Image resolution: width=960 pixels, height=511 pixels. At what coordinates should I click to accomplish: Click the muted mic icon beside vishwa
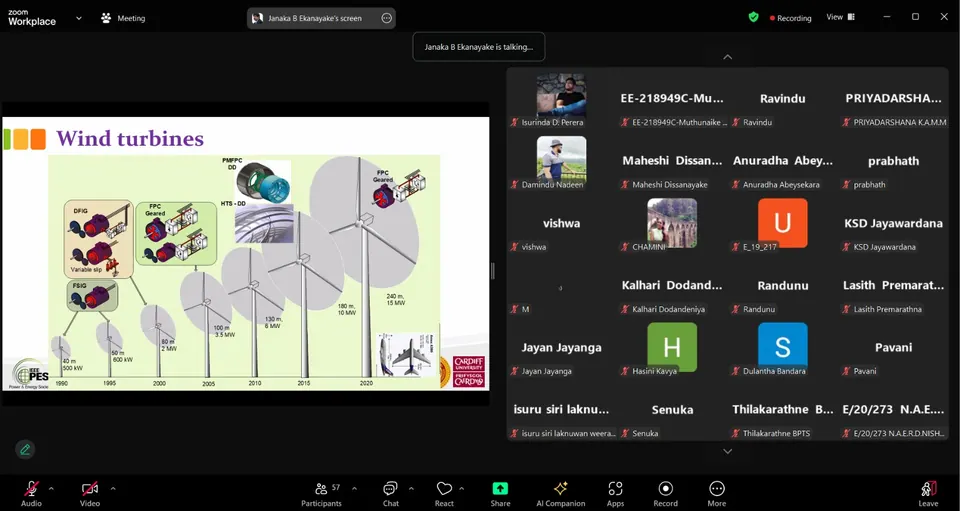(515, 247)
